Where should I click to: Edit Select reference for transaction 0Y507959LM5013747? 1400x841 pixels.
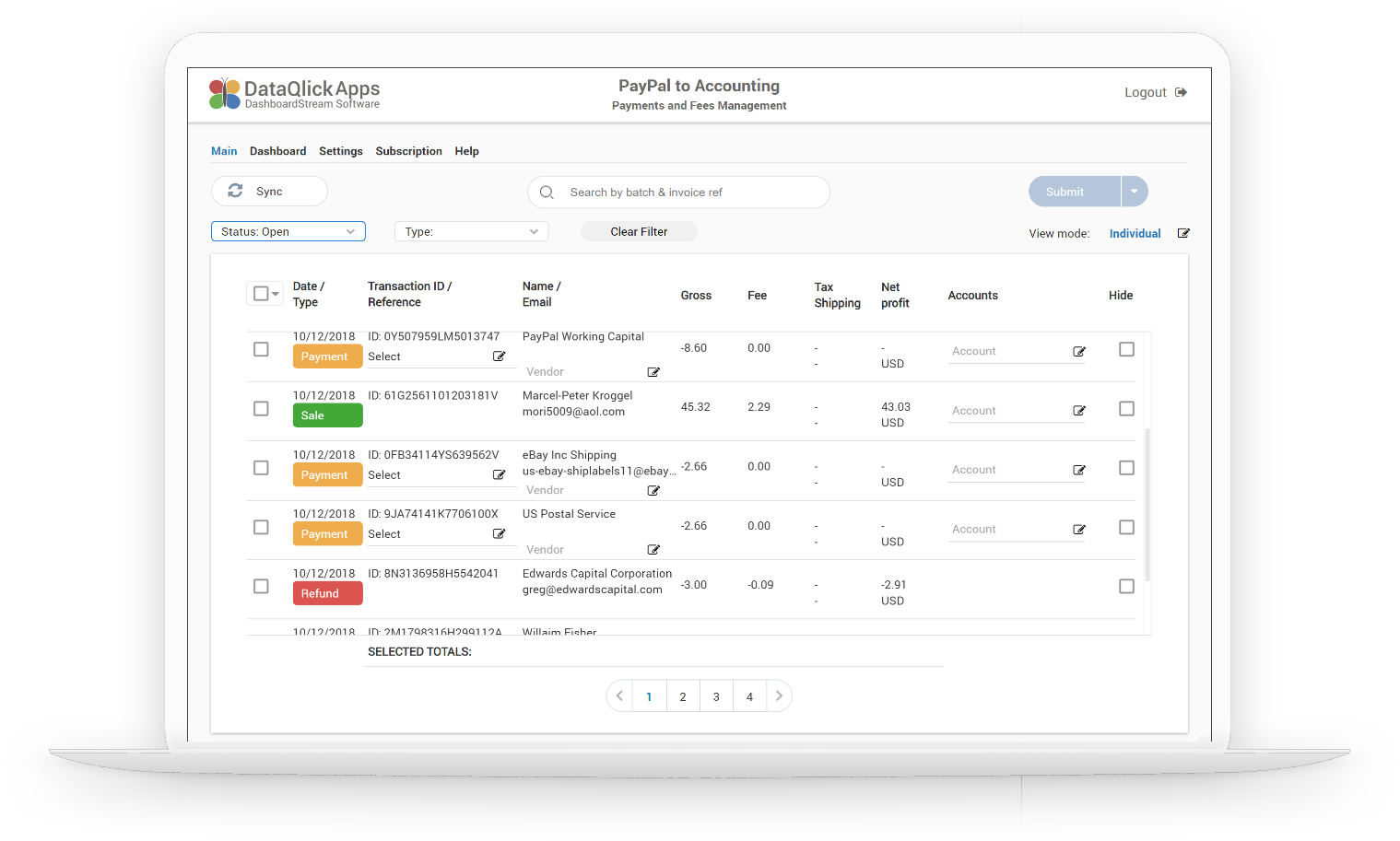click(499, 356)
